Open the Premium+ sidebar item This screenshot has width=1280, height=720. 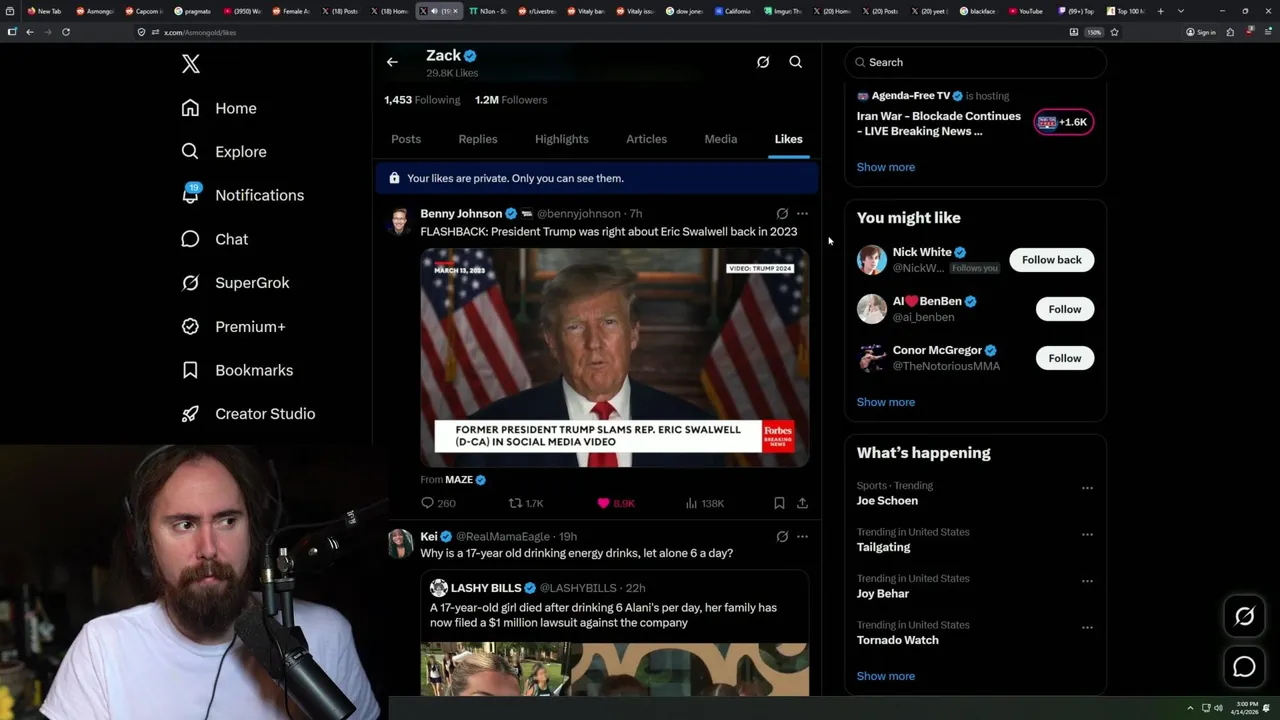click(x=233, y=327)
